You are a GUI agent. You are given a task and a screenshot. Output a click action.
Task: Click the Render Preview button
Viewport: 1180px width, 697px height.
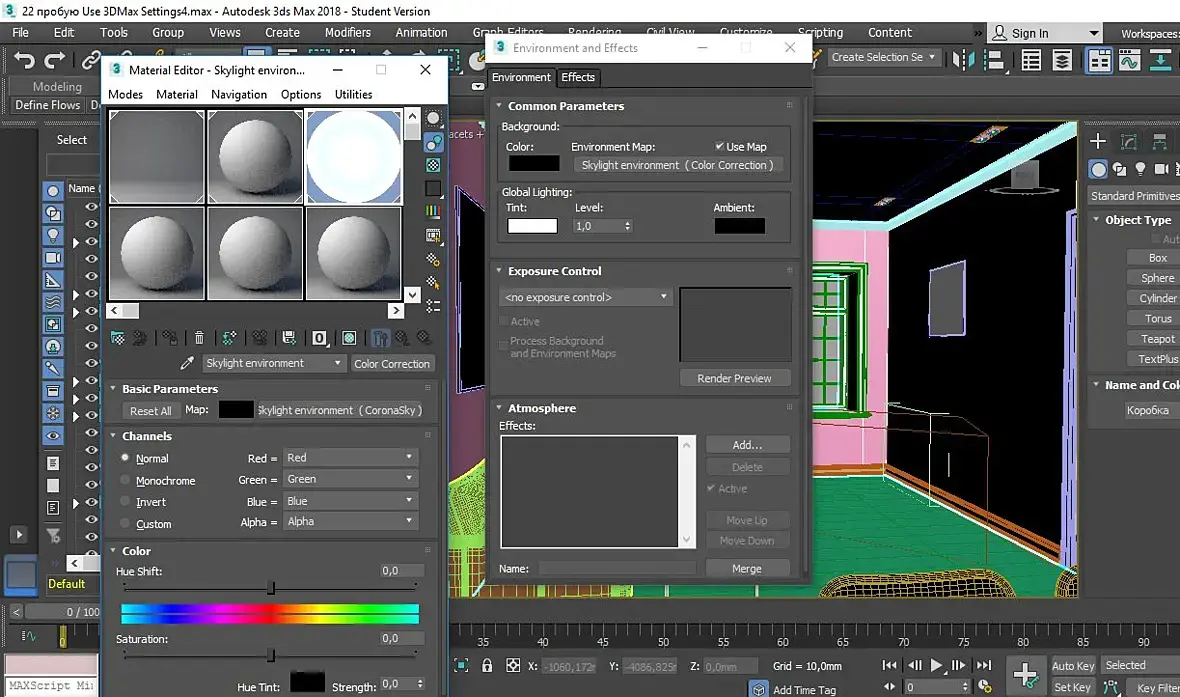tap(734, 378)
